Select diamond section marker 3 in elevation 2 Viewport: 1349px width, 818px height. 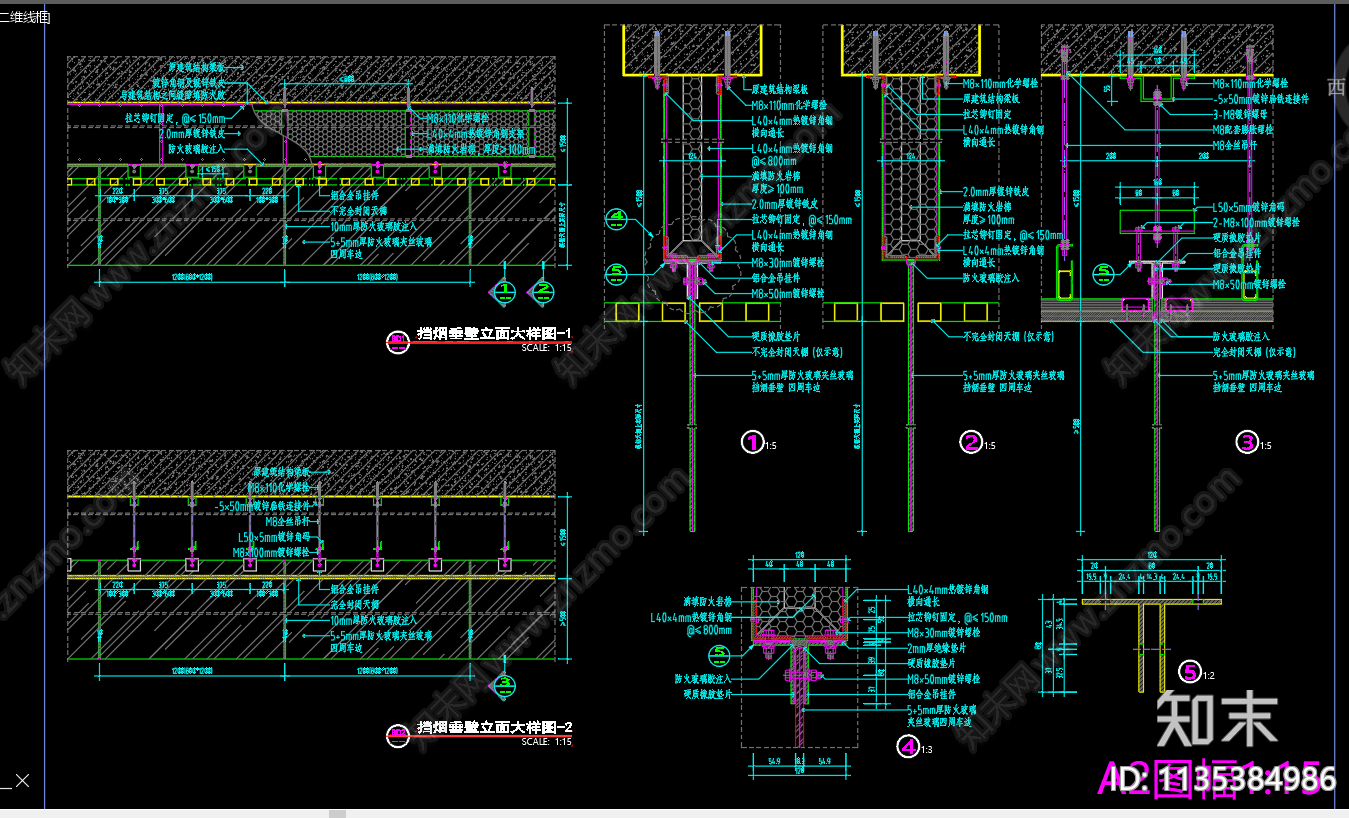tap(506, 684)
